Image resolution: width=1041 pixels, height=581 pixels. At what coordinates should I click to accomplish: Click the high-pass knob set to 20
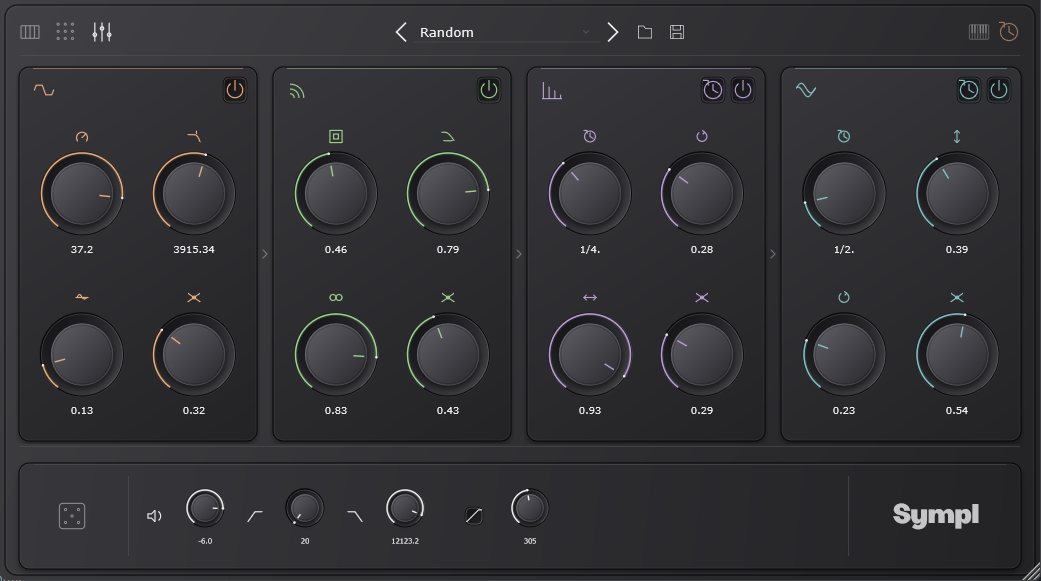(305, 509)
